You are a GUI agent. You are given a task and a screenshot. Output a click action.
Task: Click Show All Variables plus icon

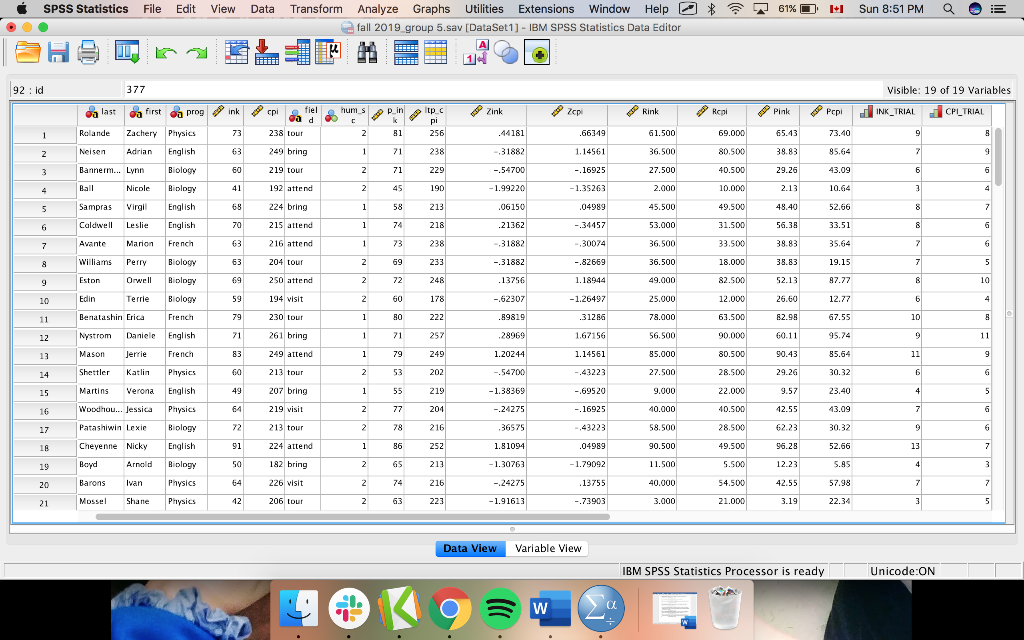(x=537, y=52)
